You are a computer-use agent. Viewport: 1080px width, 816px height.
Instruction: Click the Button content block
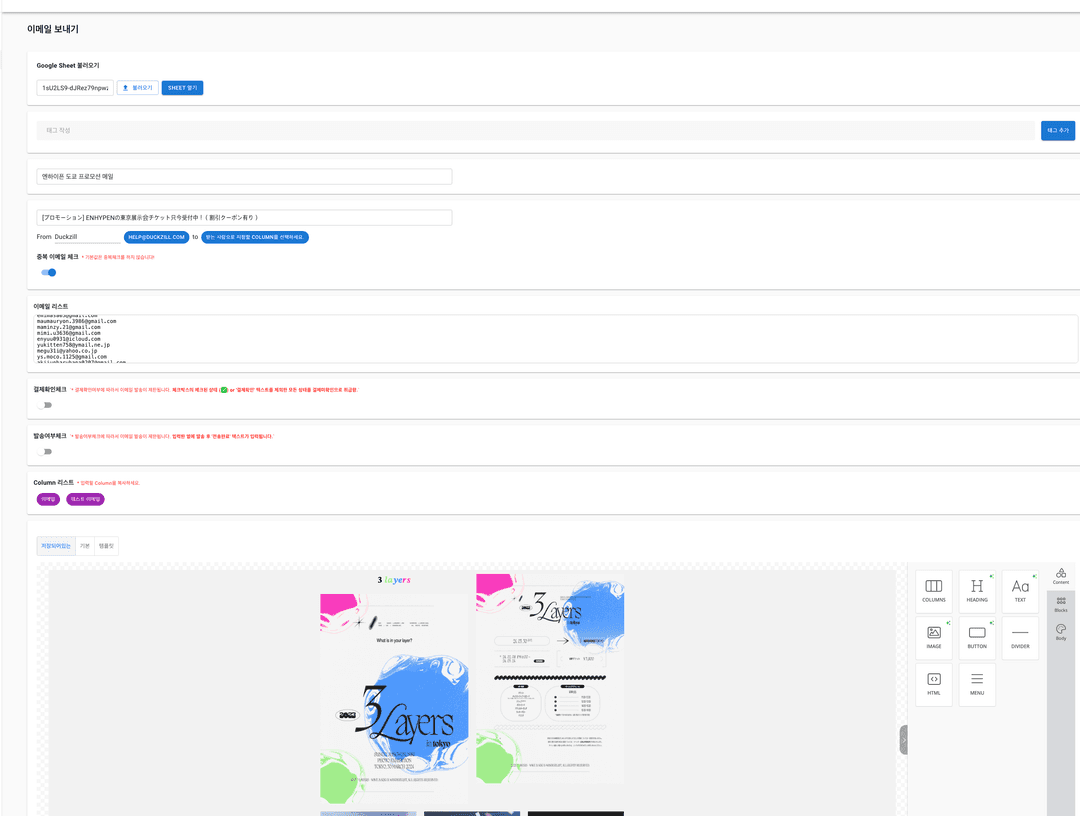coord(977,638)
